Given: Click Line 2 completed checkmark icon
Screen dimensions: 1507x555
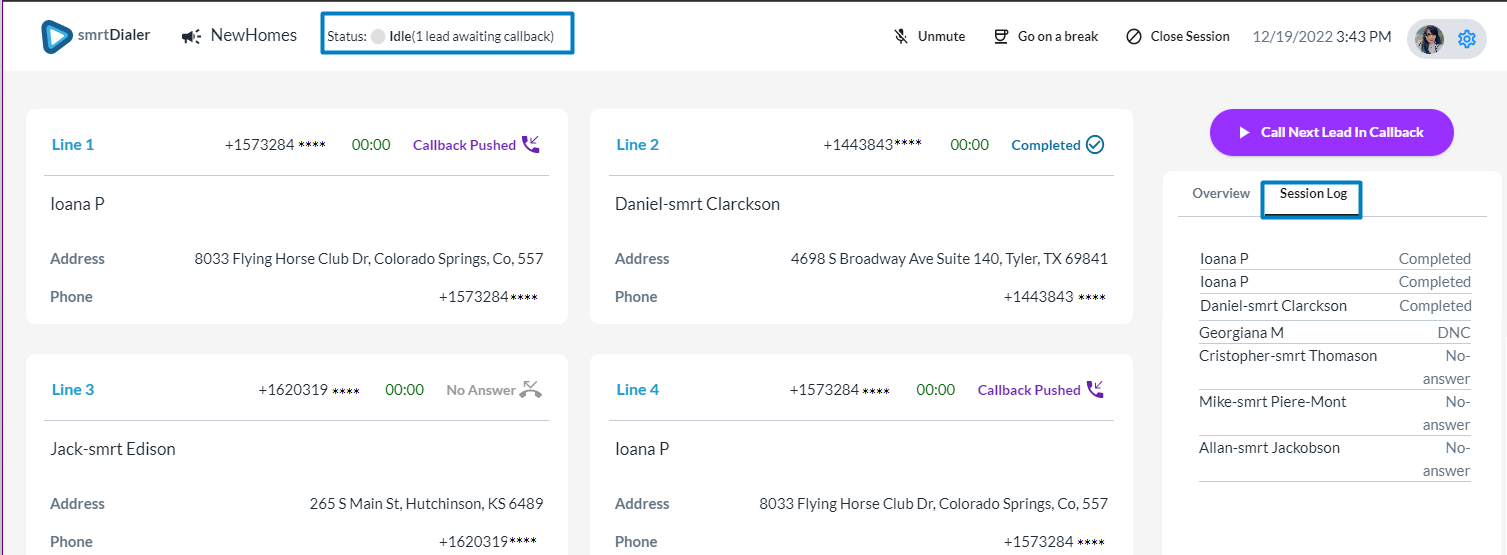Looking at the screenshot, I should coord(1095,145).
